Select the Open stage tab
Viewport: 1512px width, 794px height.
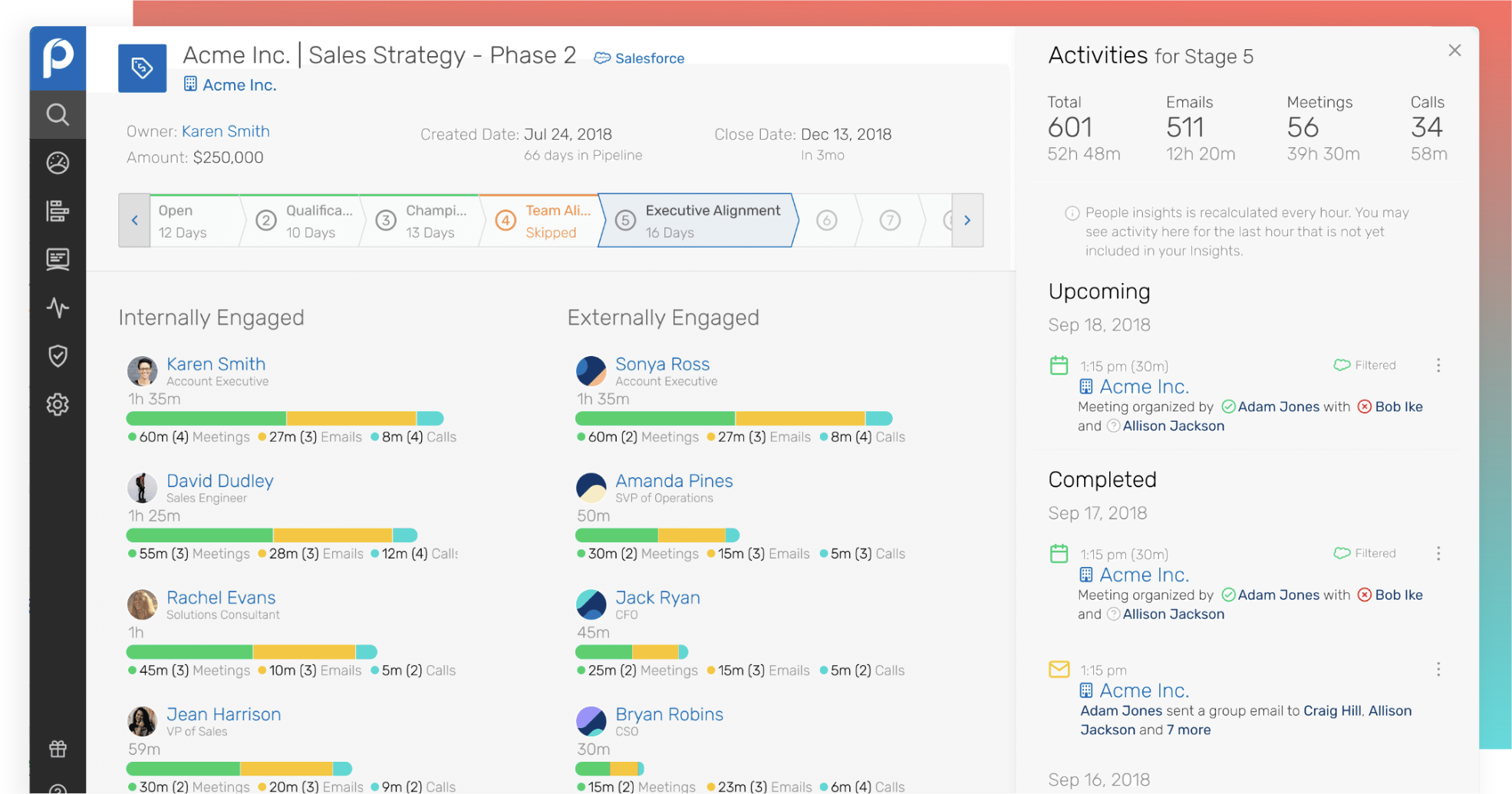pos(194,221)
